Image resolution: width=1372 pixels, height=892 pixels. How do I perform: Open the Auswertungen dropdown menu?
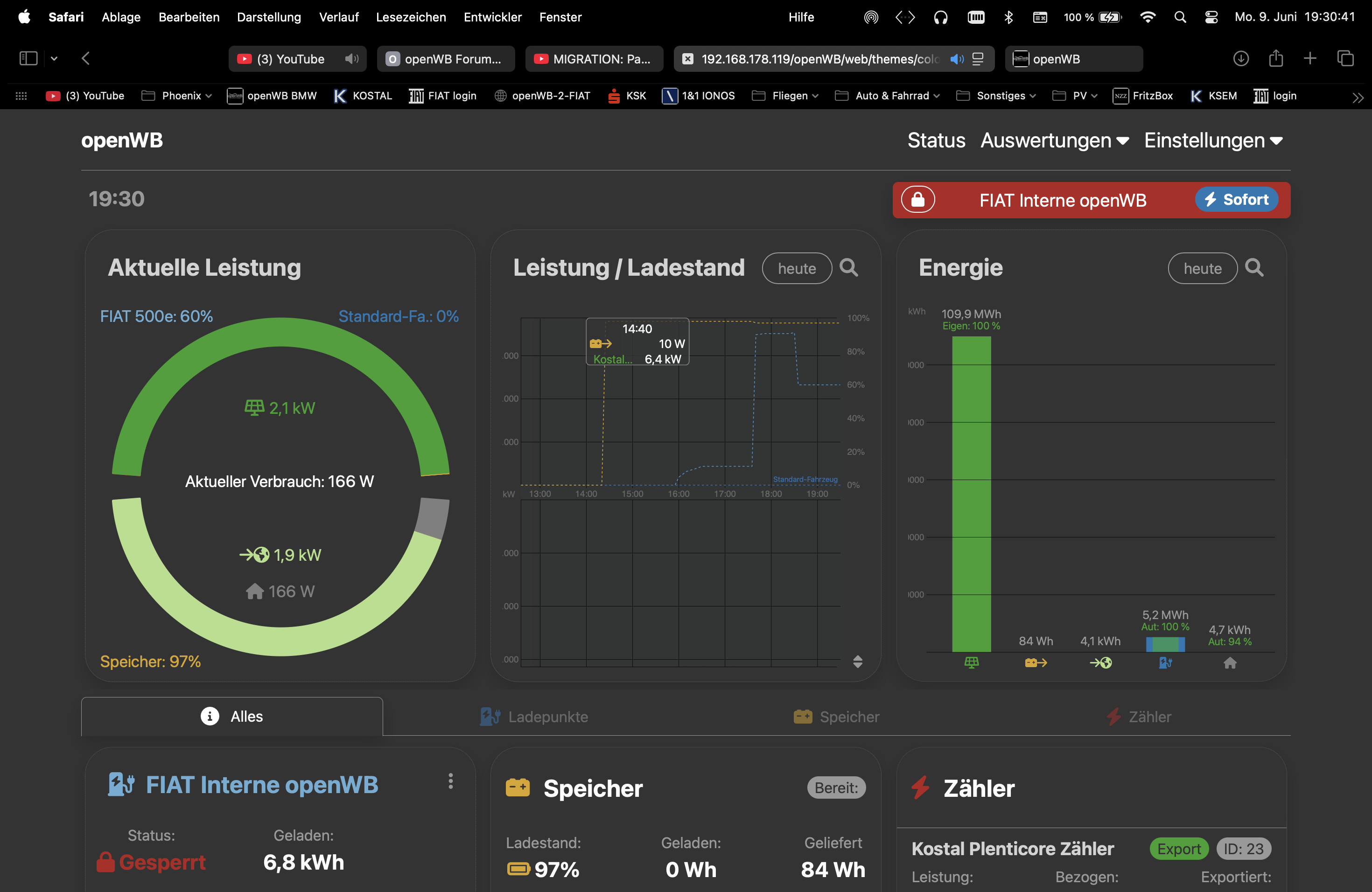coord(1054,140)
